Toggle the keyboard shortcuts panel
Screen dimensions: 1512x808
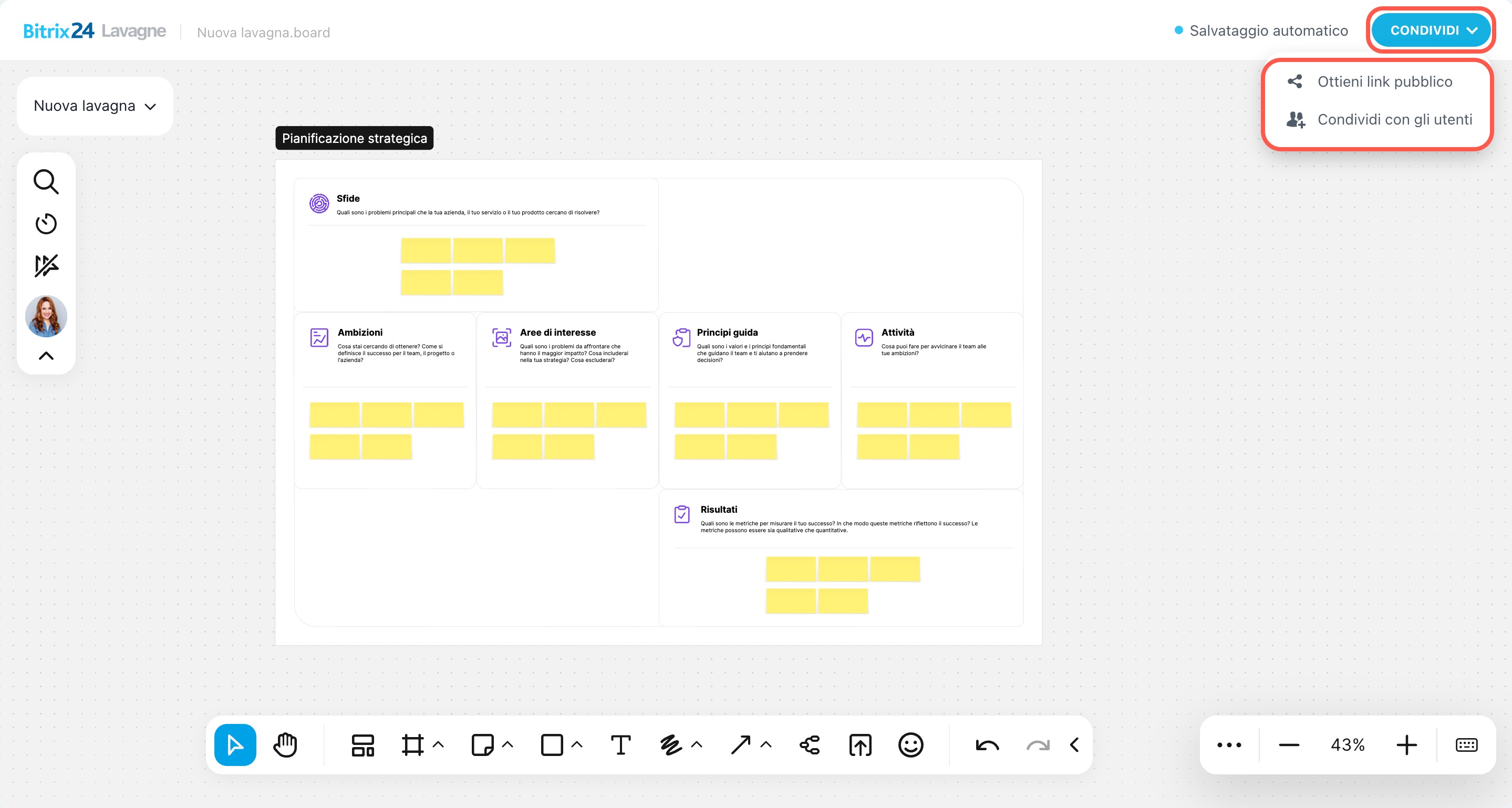pyautogui.click(x=1466, y=744)
